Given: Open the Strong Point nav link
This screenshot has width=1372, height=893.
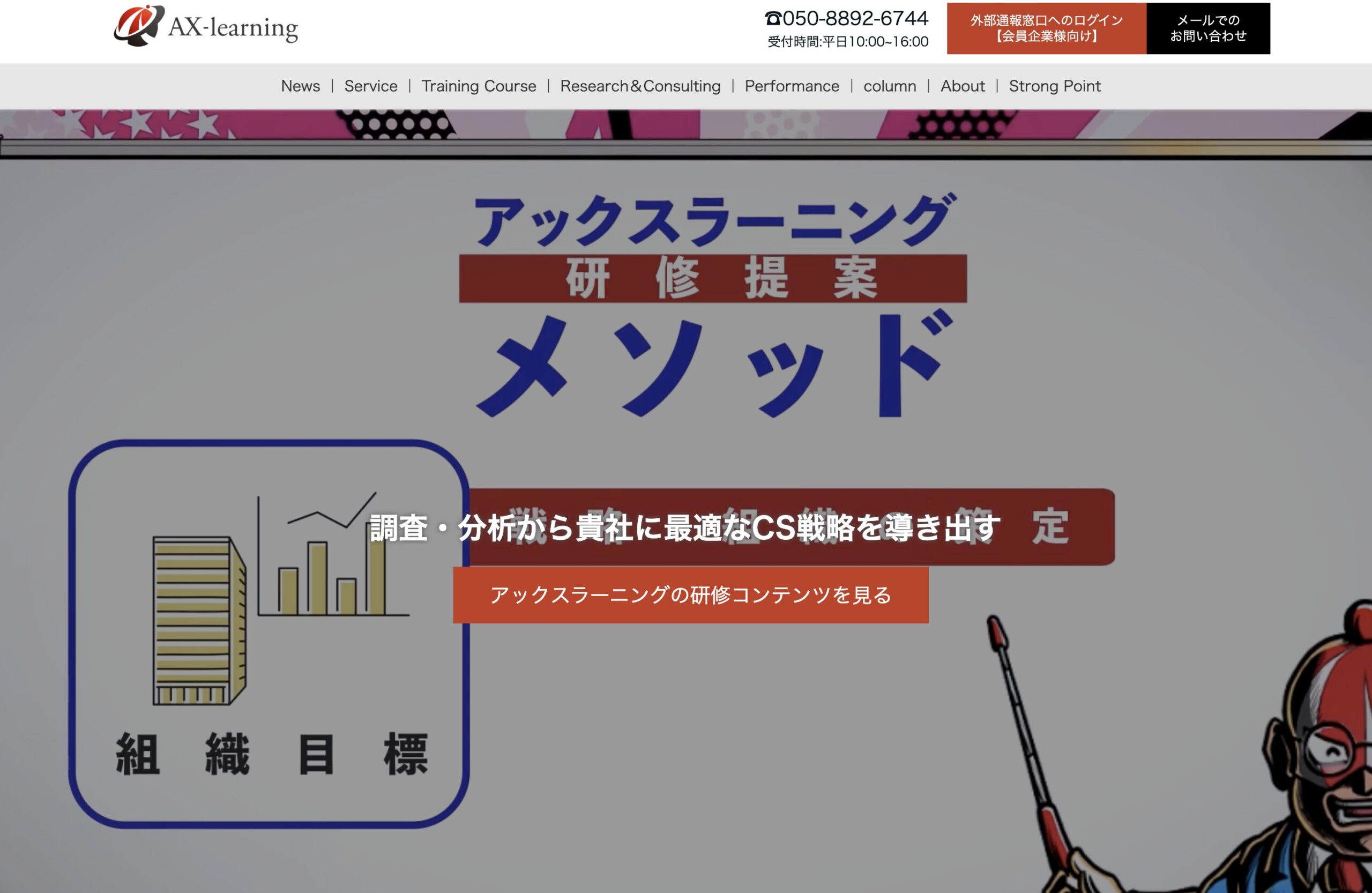Looking at the screenshot, I should tap(1054, 86).
